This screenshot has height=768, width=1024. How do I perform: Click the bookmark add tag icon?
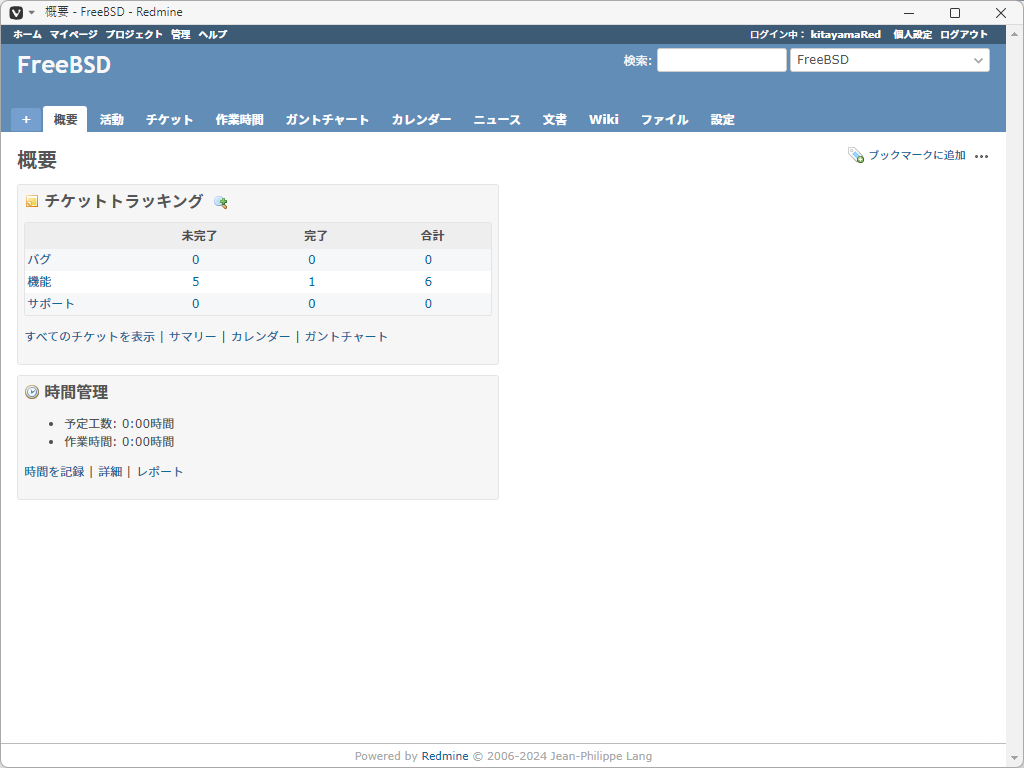coord(856,155)
